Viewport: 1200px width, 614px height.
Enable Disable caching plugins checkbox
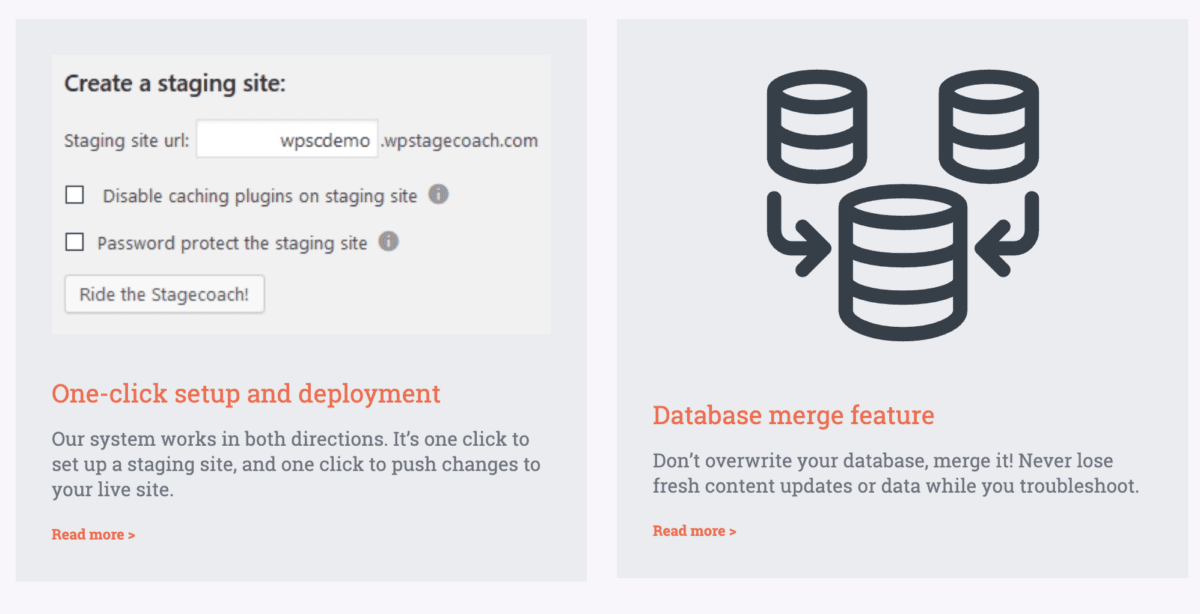[x=75, y=195]
